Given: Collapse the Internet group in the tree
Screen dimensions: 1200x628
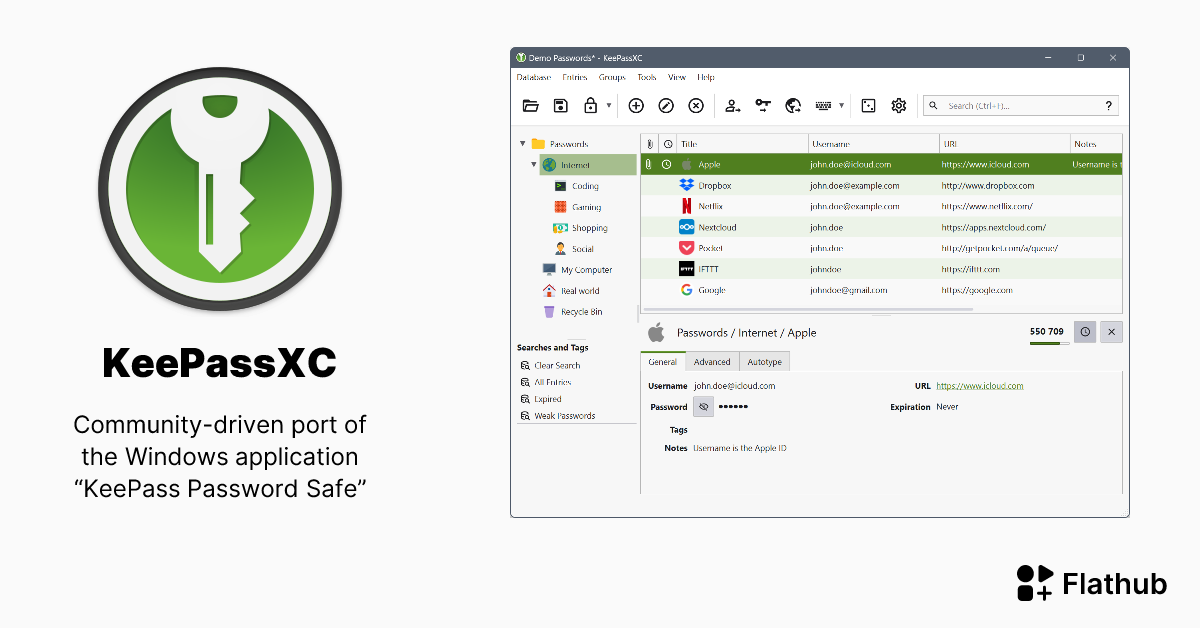Looking at the screenshot, I should (x=534, y=165).
